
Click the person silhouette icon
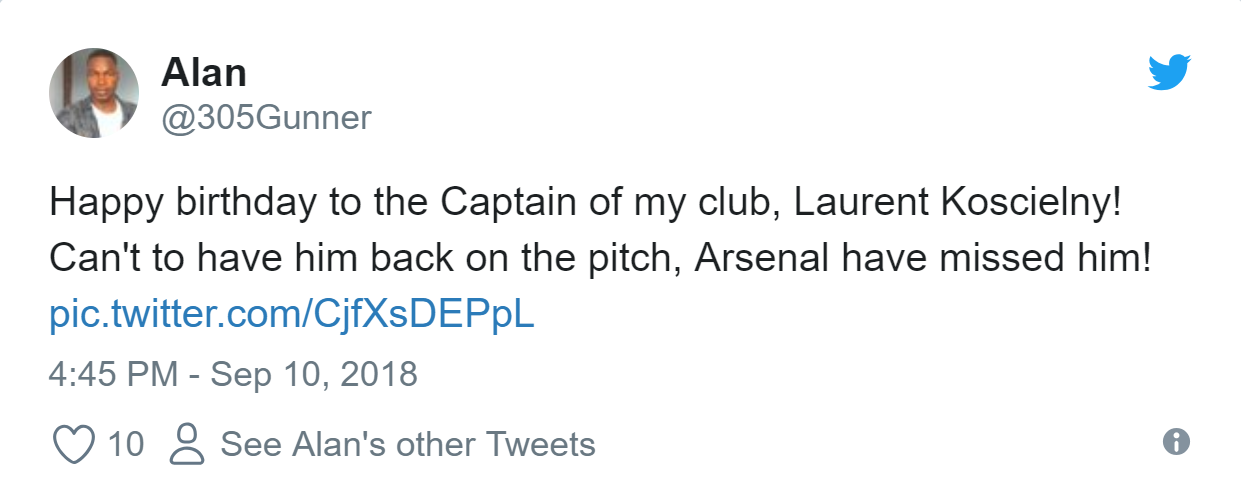pos(187,443)
